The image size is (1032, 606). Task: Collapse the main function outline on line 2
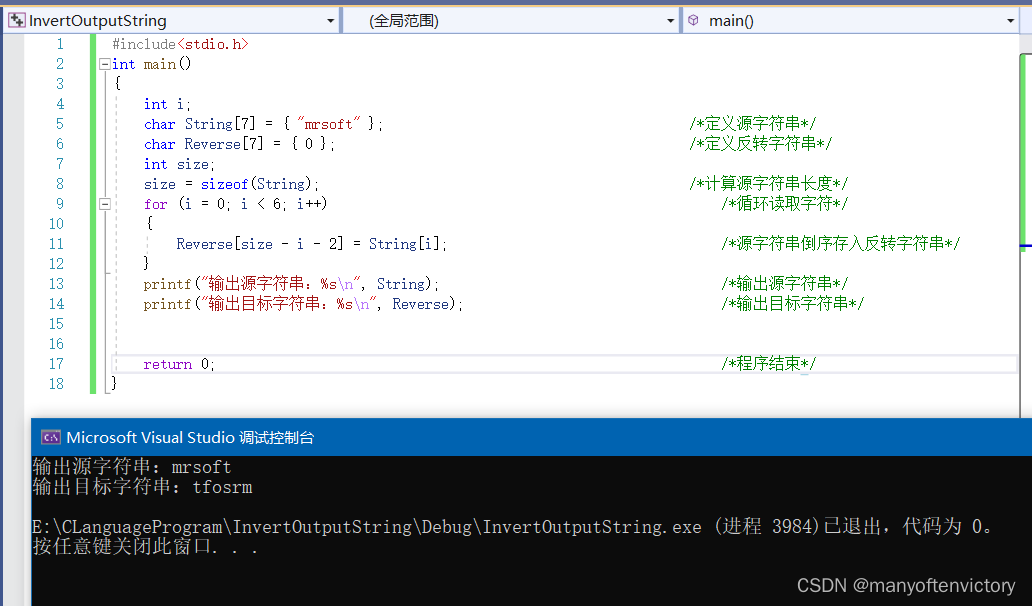pos(105,64)
